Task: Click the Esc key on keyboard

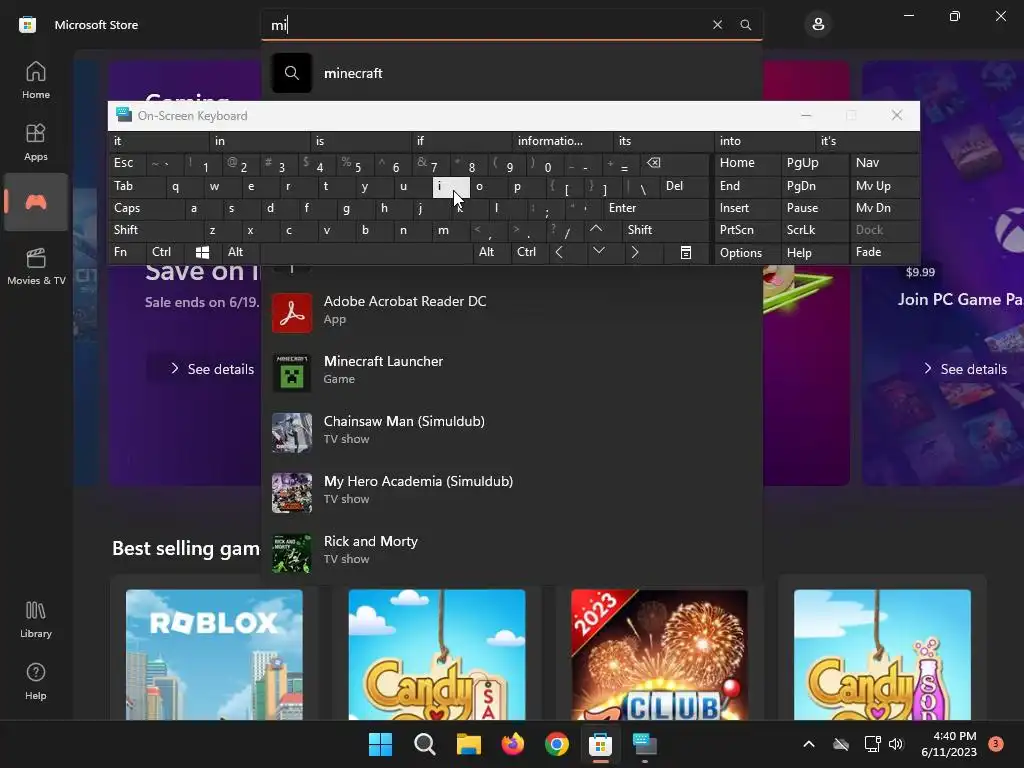Action: 127,163
